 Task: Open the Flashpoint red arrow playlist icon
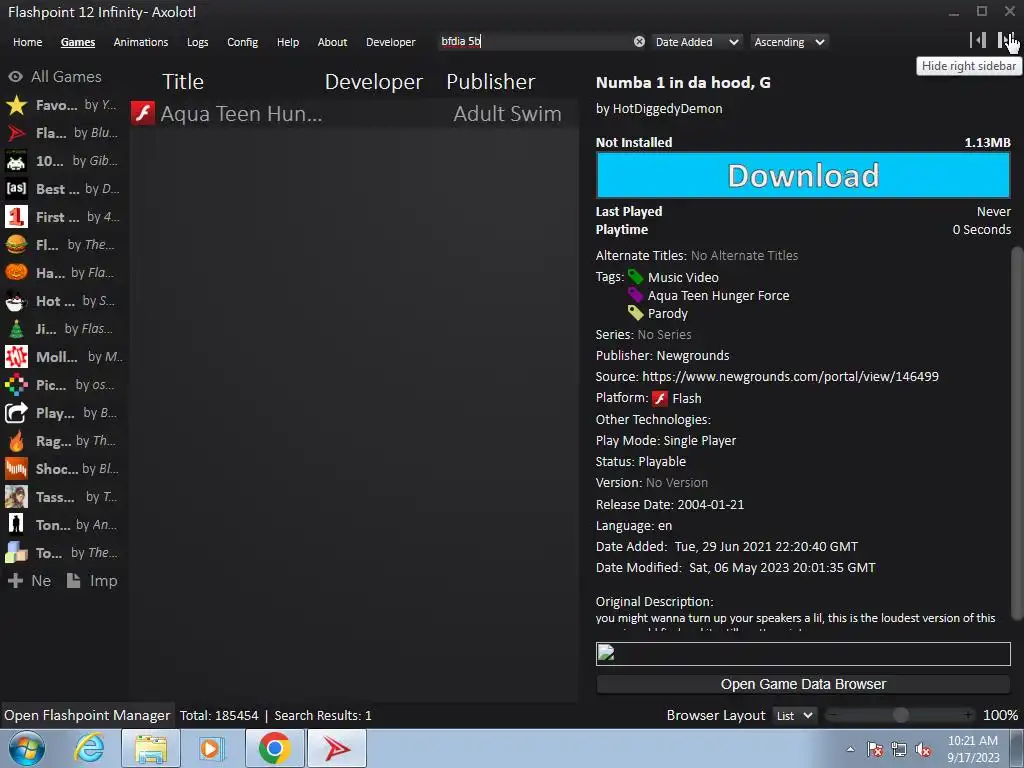click(x=16, y=133)
